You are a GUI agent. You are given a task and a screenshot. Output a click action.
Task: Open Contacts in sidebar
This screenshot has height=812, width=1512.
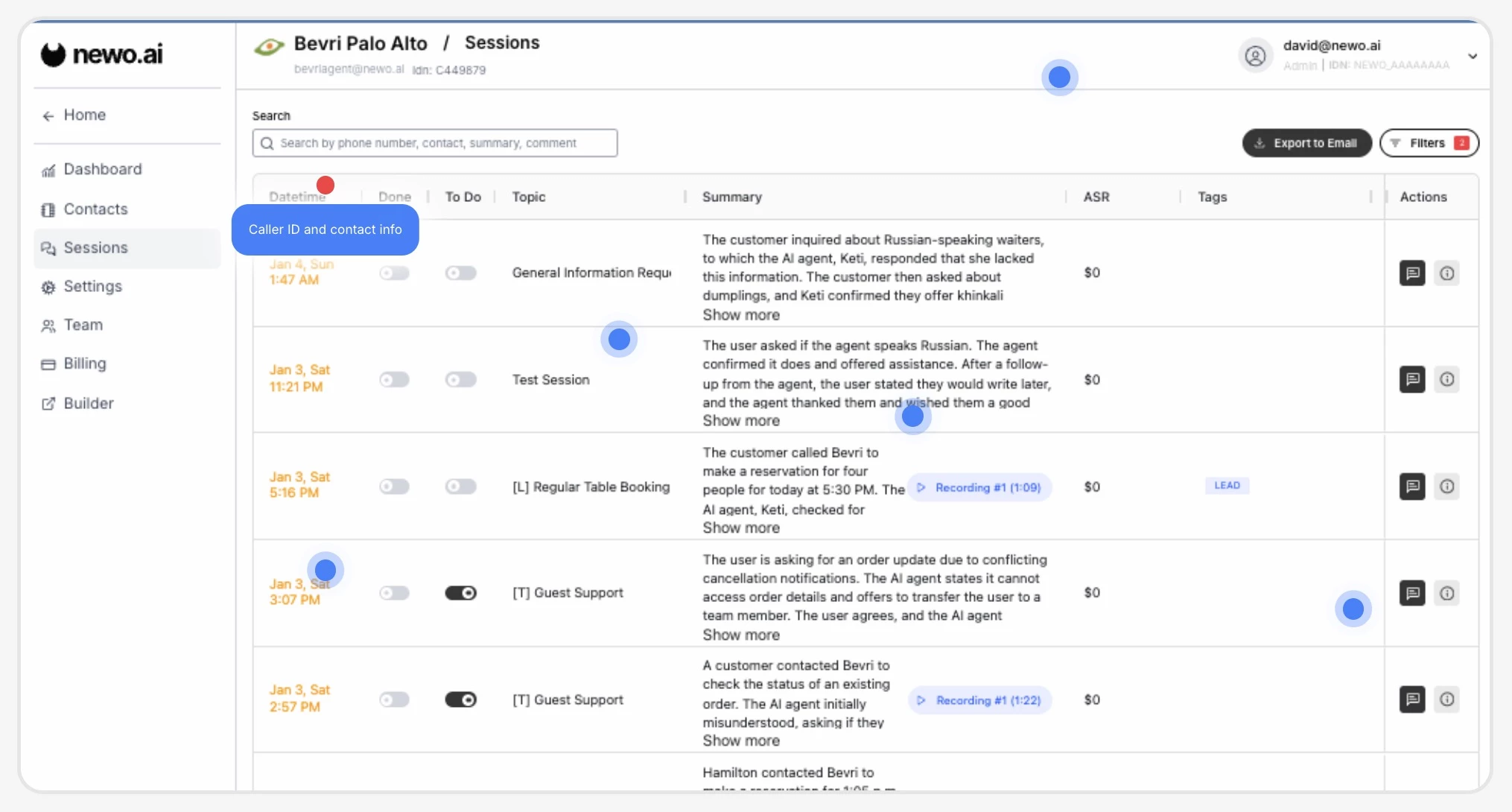click(95, 209)
